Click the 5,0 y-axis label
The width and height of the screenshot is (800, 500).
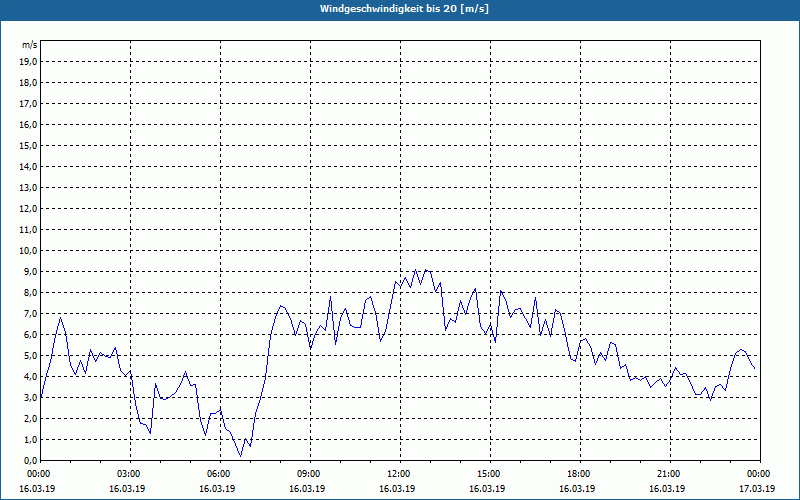pos(31,355)
